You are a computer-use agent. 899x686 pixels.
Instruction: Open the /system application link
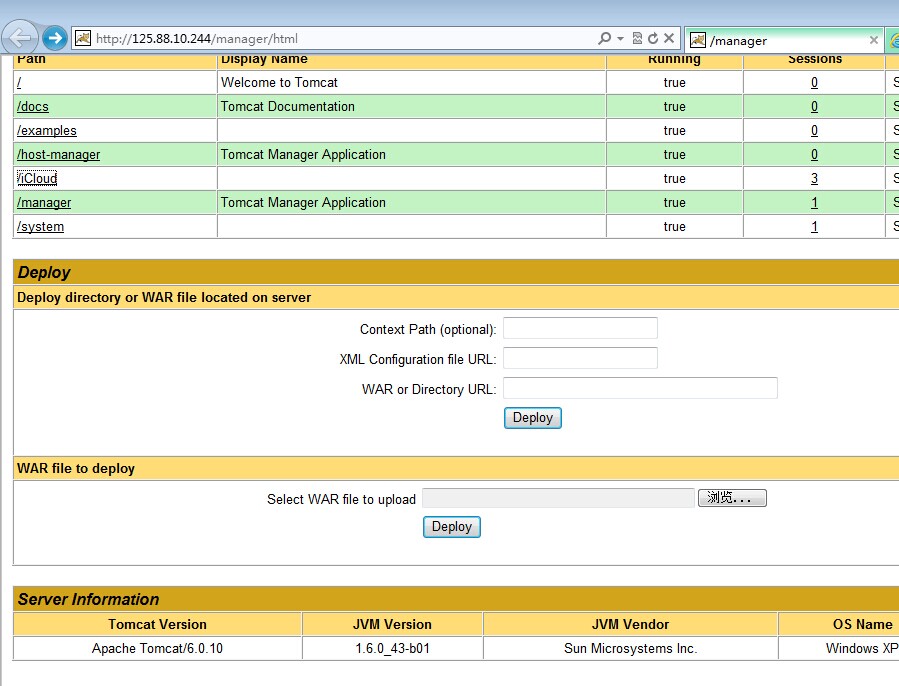coord(40,227)
